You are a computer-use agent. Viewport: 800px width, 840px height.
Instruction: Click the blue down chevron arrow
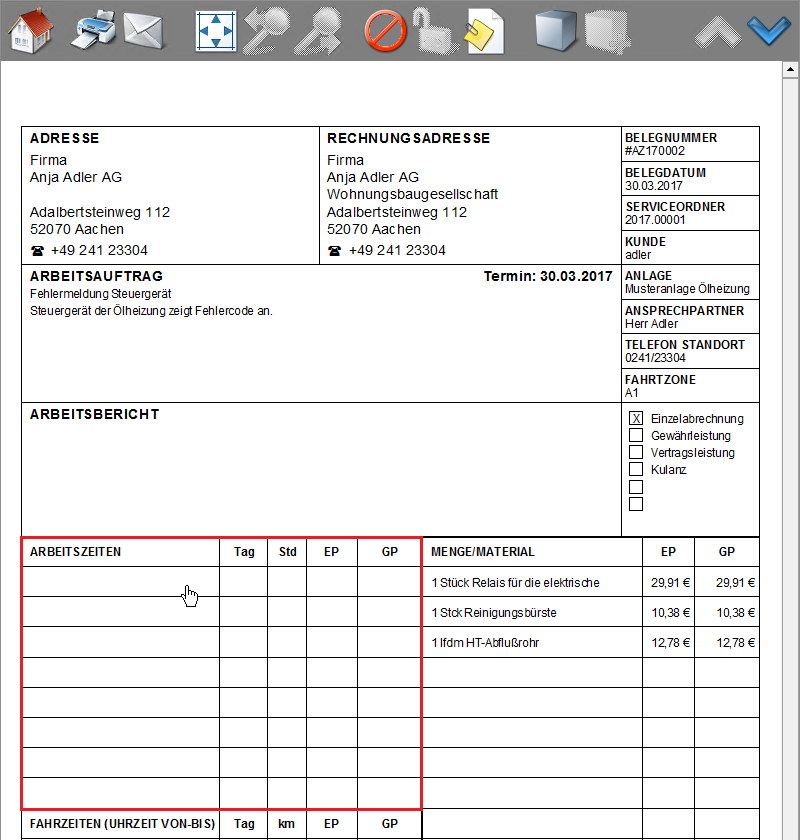769,32
